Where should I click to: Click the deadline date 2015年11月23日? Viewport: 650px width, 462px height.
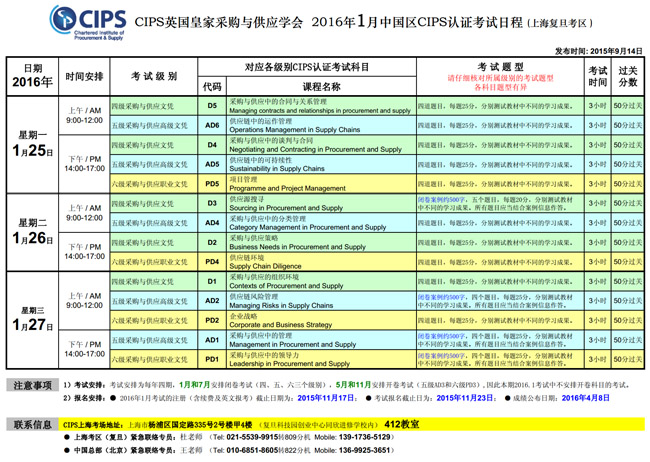[465, 398]
